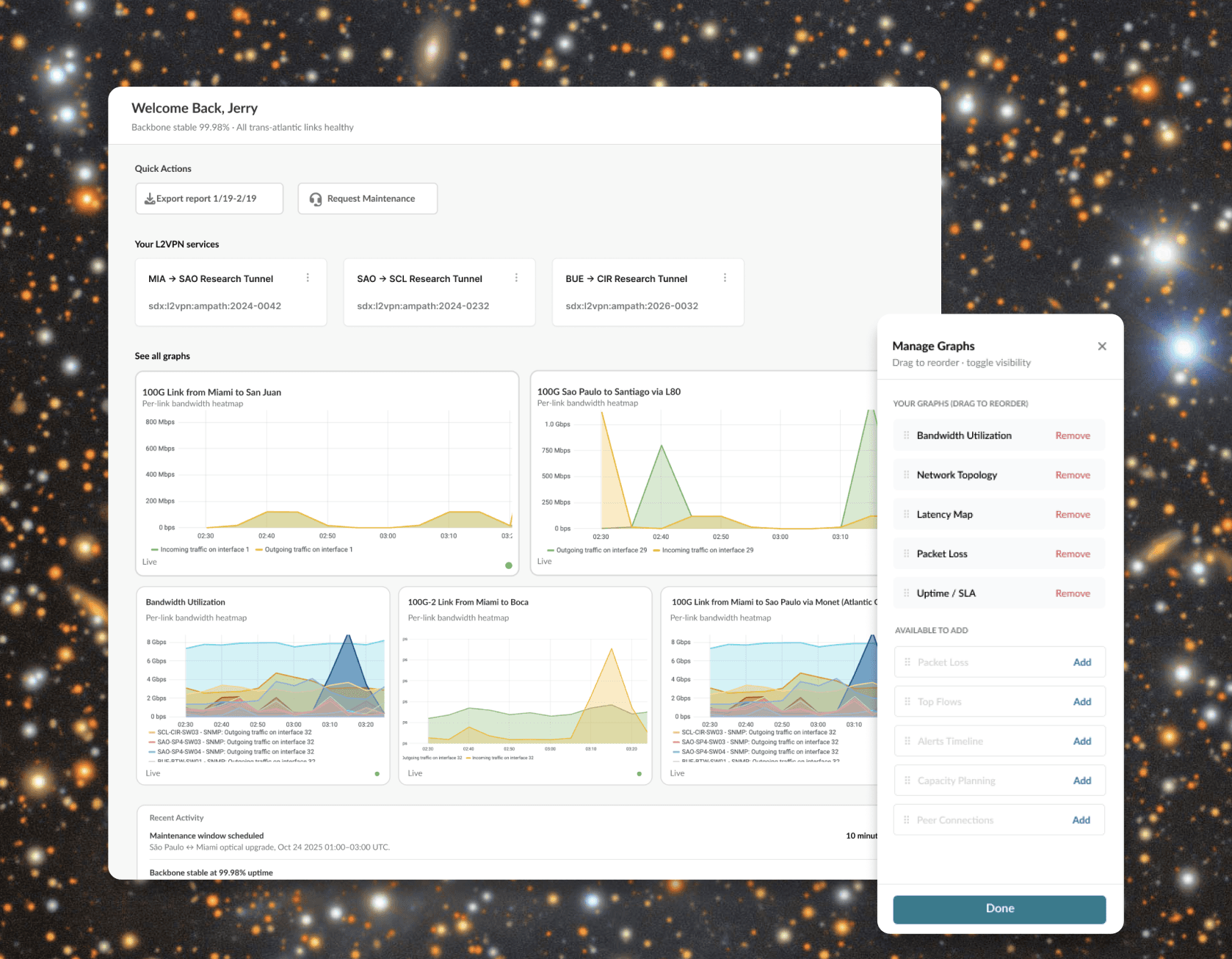Viewport: 1232px width, 959px height.
Task: Click Backbone stable at 99.98% uptime entry
Action: pyautogui.click(x=211, y=873)
